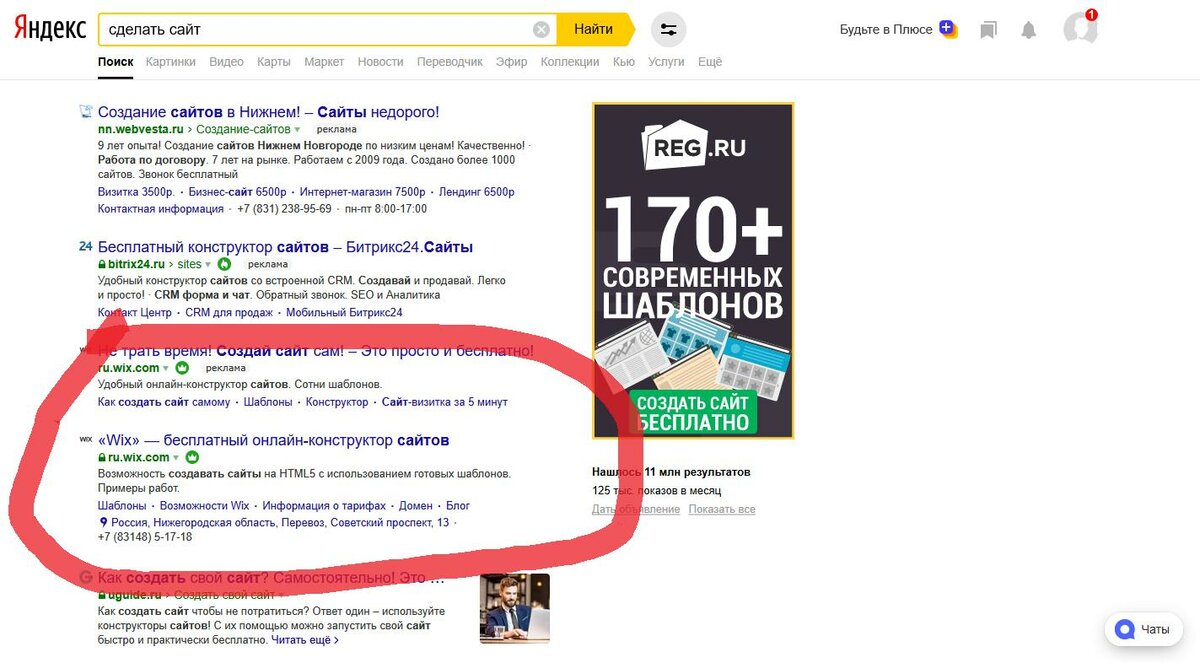Image resolution: width=1200 pixels, height=663 pixels.
Task: Expand dropdown arrow after bitrix24.ru sites
Action: pyautogui.click(x=208, y=265)
